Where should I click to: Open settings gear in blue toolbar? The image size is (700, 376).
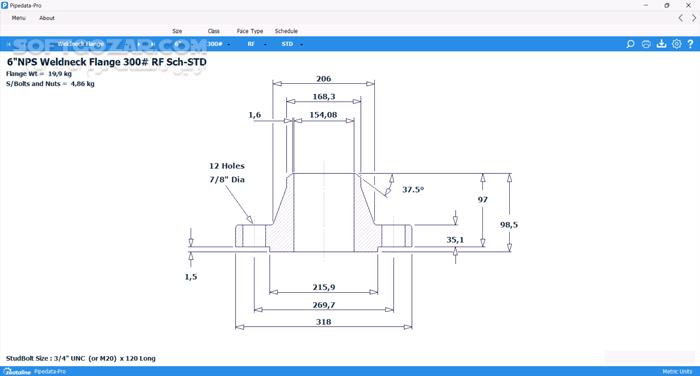click(x=677, y=44)
